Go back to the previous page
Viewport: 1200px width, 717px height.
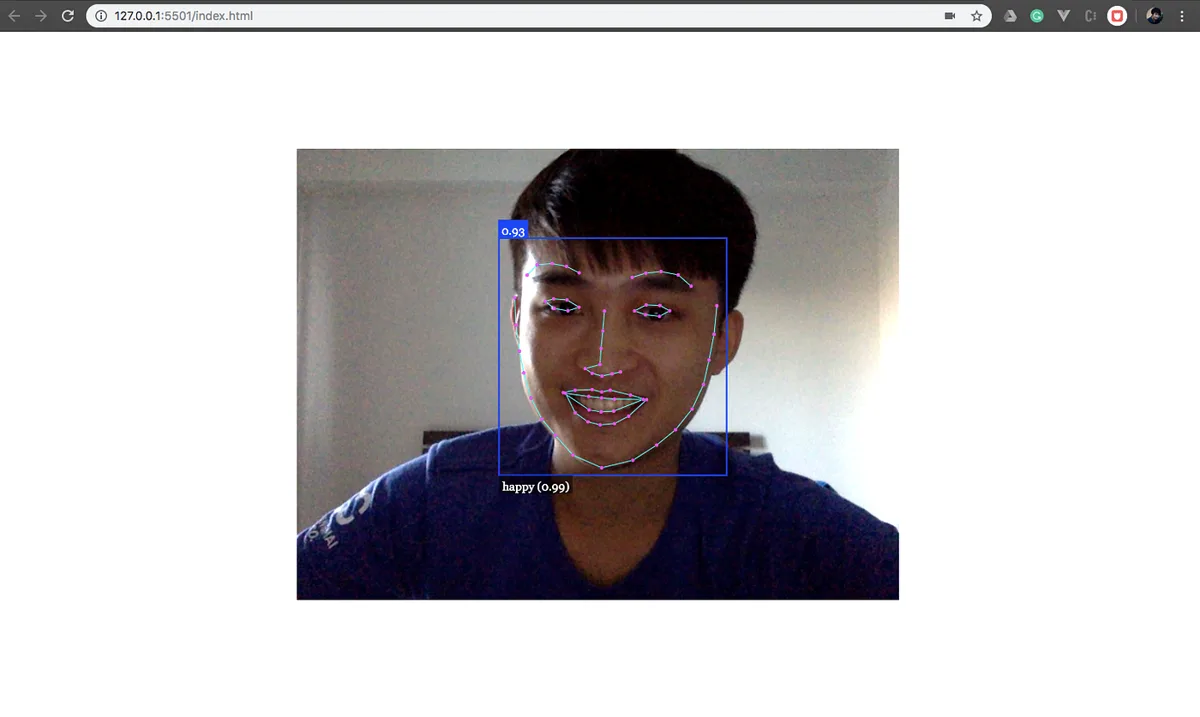(14, 16)
